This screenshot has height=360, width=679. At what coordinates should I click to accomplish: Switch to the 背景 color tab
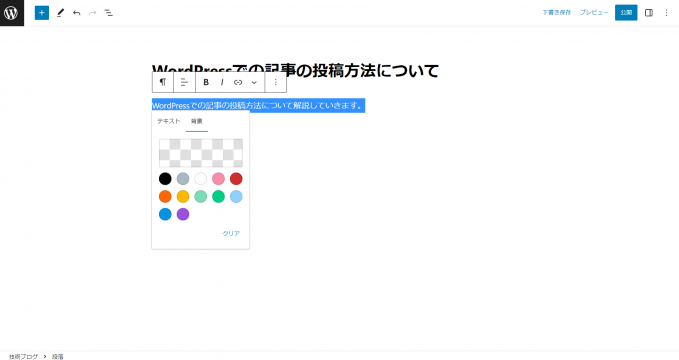(x=197, y=121)
